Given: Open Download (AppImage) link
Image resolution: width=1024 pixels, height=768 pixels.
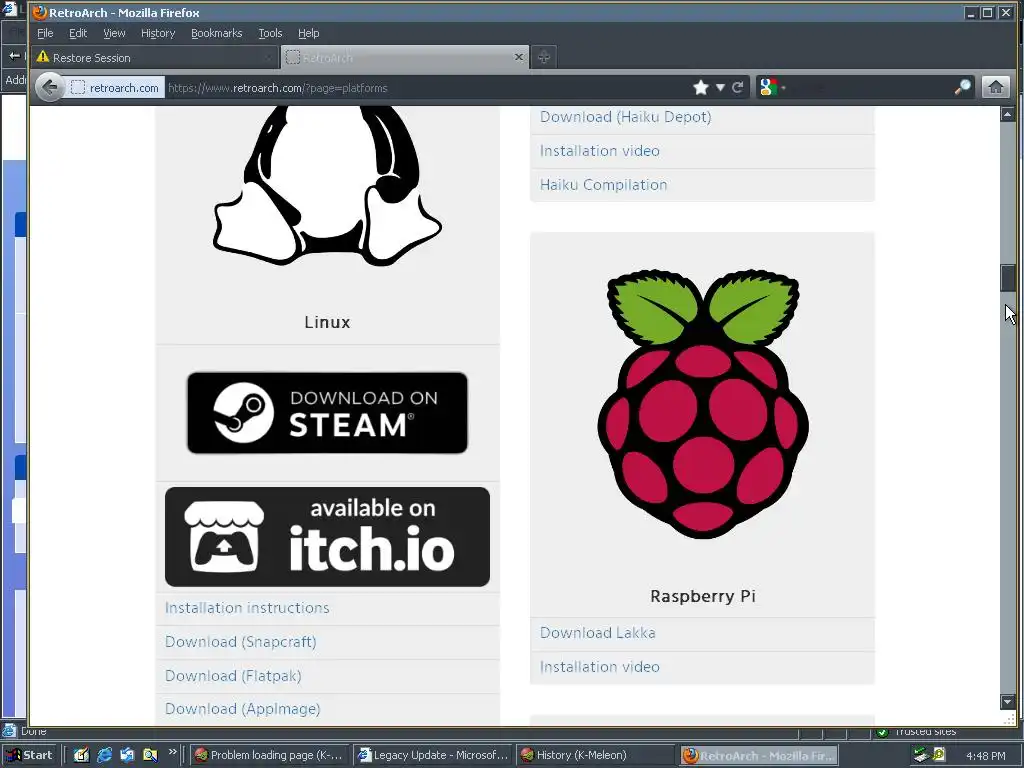Looking at the screenshot, I should pyautogui.click(x=242, y=709).
